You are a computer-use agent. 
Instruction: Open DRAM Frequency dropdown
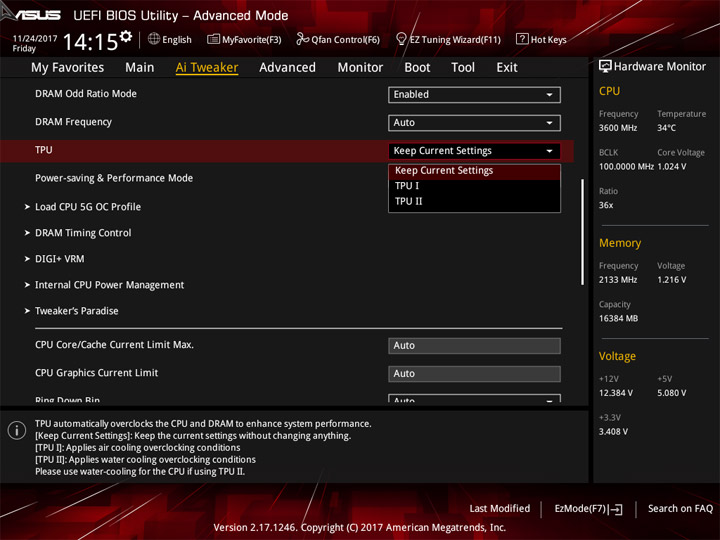click(x=474, y=123)
